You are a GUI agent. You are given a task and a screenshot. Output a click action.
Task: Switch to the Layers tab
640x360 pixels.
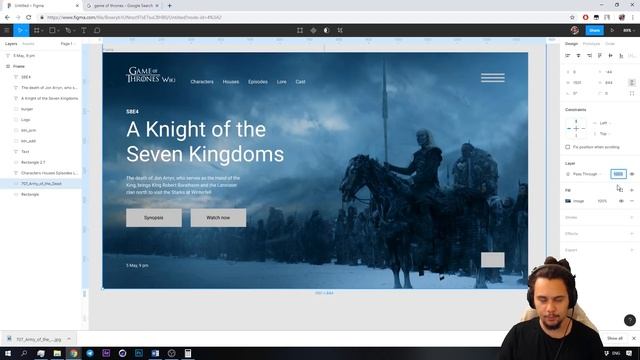pyautogui.click(x=11, y=44)
